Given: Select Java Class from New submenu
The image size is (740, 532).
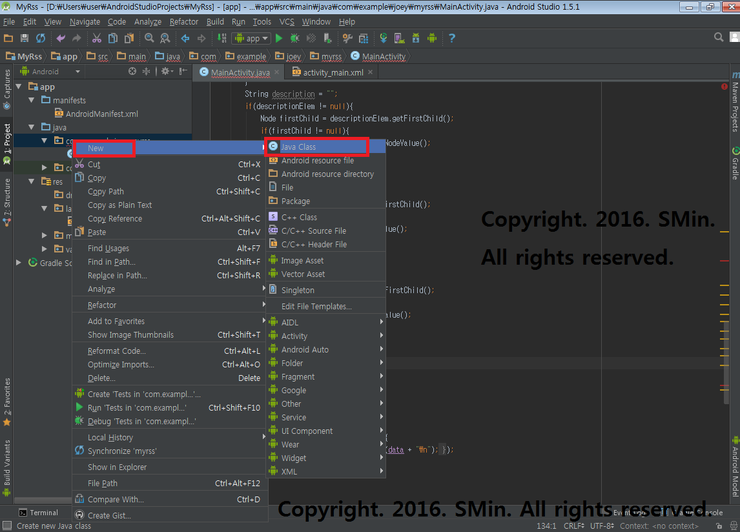Looking at the screenshot, I should click(x=326, y=147).
